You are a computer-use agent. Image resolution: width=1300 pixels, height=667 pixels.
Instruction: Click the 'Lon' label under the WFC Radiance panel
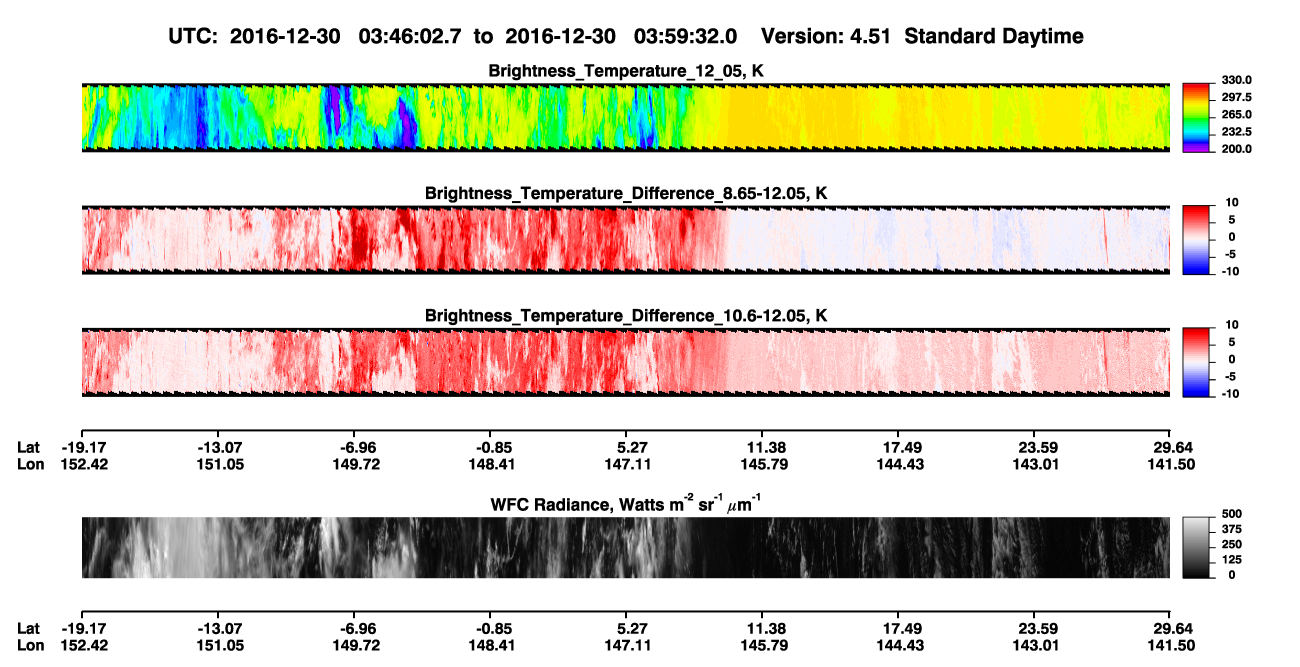tap(30, 645)
